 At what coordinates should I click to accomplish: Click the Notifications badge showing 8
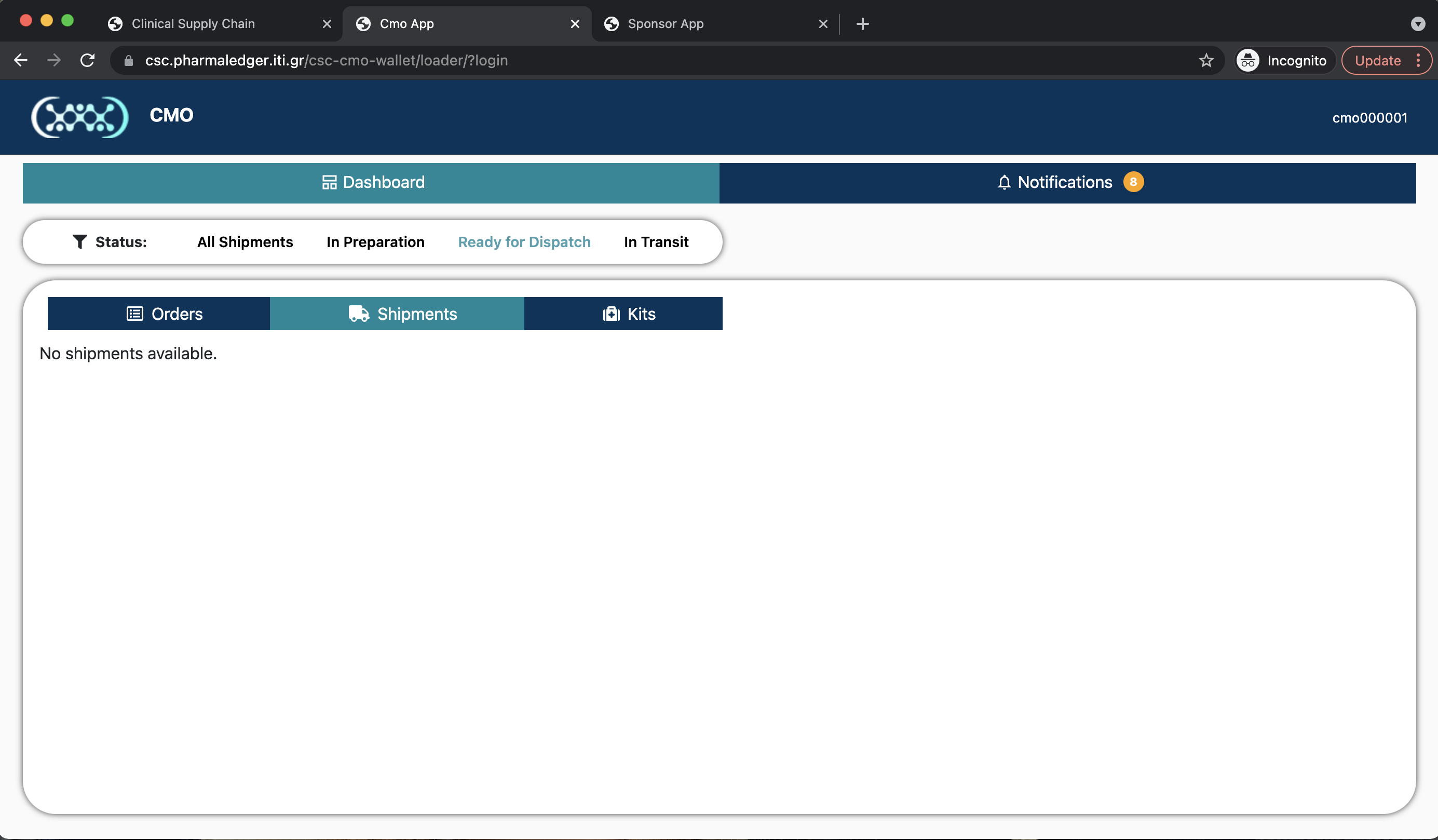1134,182
